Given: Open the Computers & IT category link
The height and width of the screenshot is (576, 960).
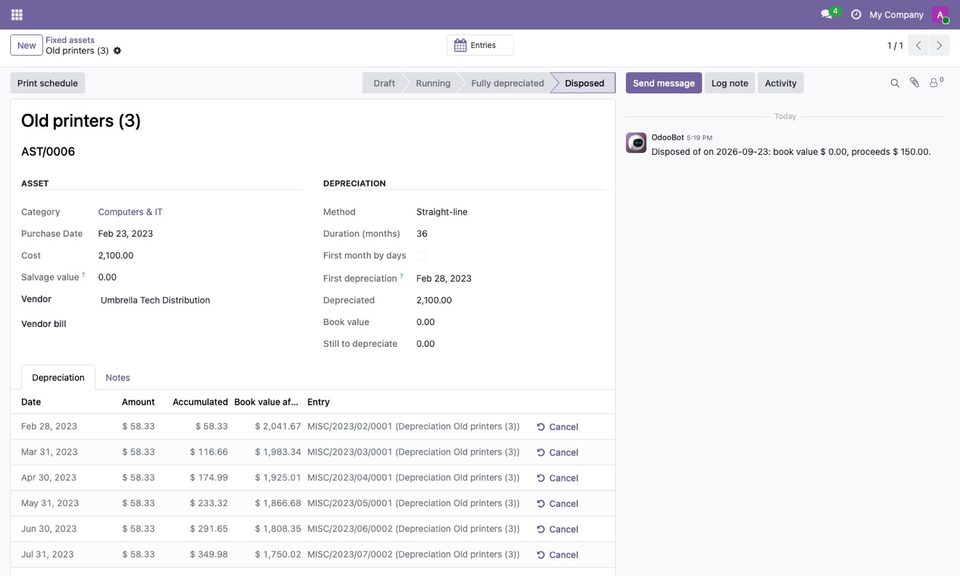Looking at the screenshot, I should point(130,212).
